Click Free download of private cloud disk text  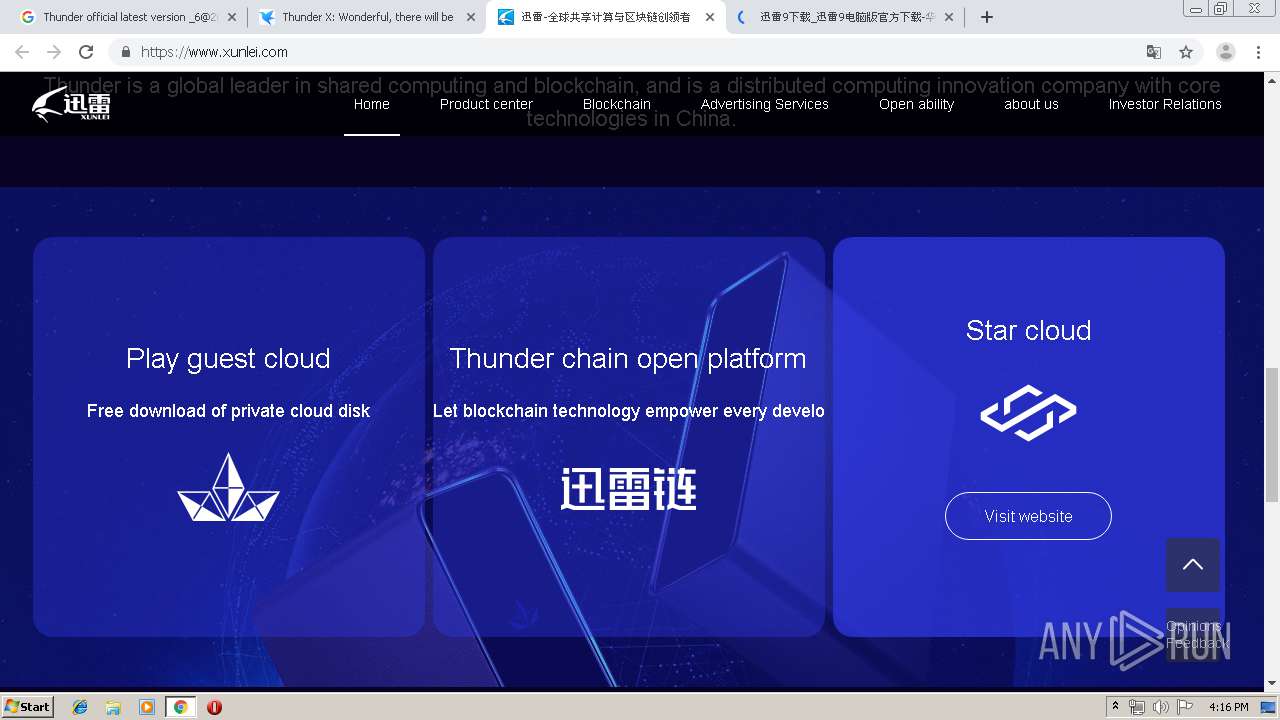(228, 411)
